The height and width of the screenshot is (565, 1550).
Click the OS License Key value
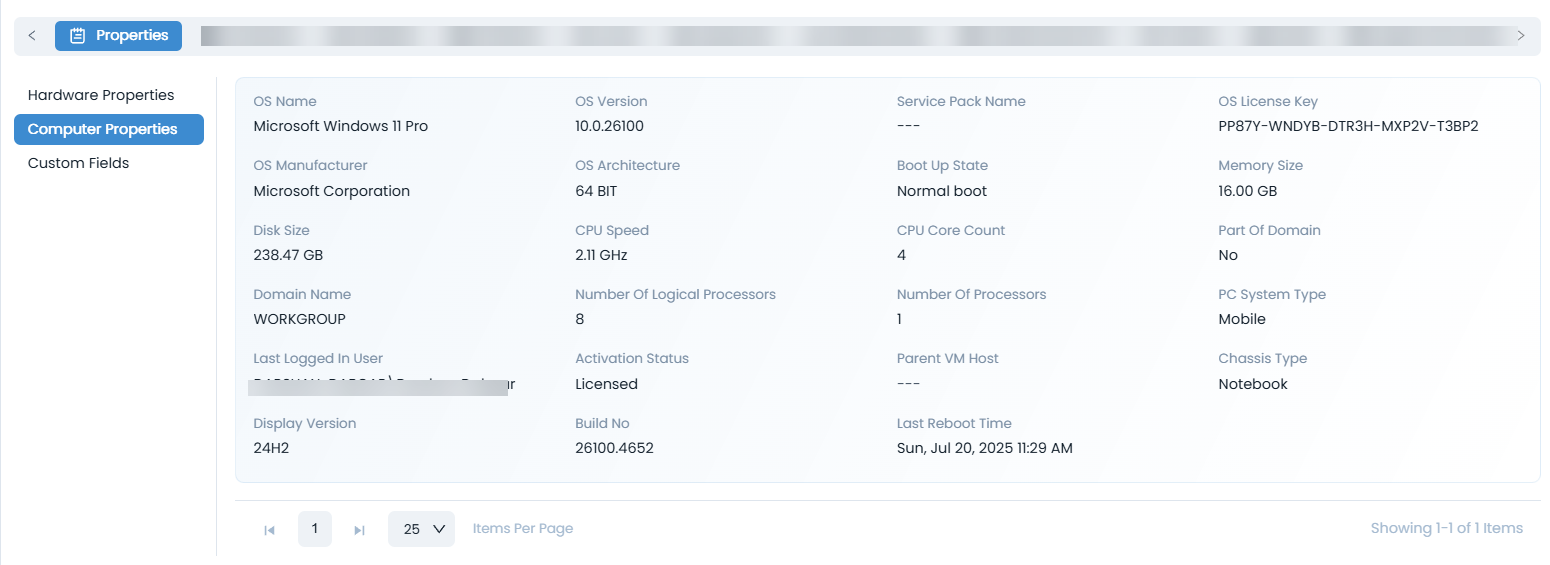1348,126
